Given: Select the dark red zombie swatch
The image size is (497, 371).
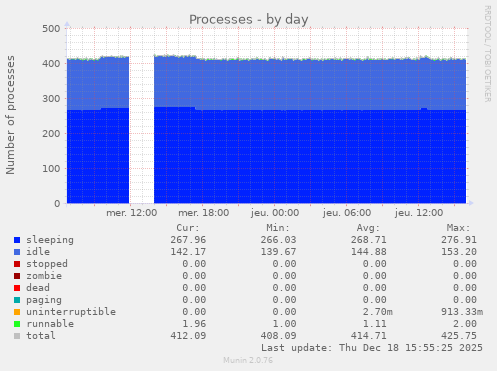Looking at the screenshot, I should [x=17, y=276].
